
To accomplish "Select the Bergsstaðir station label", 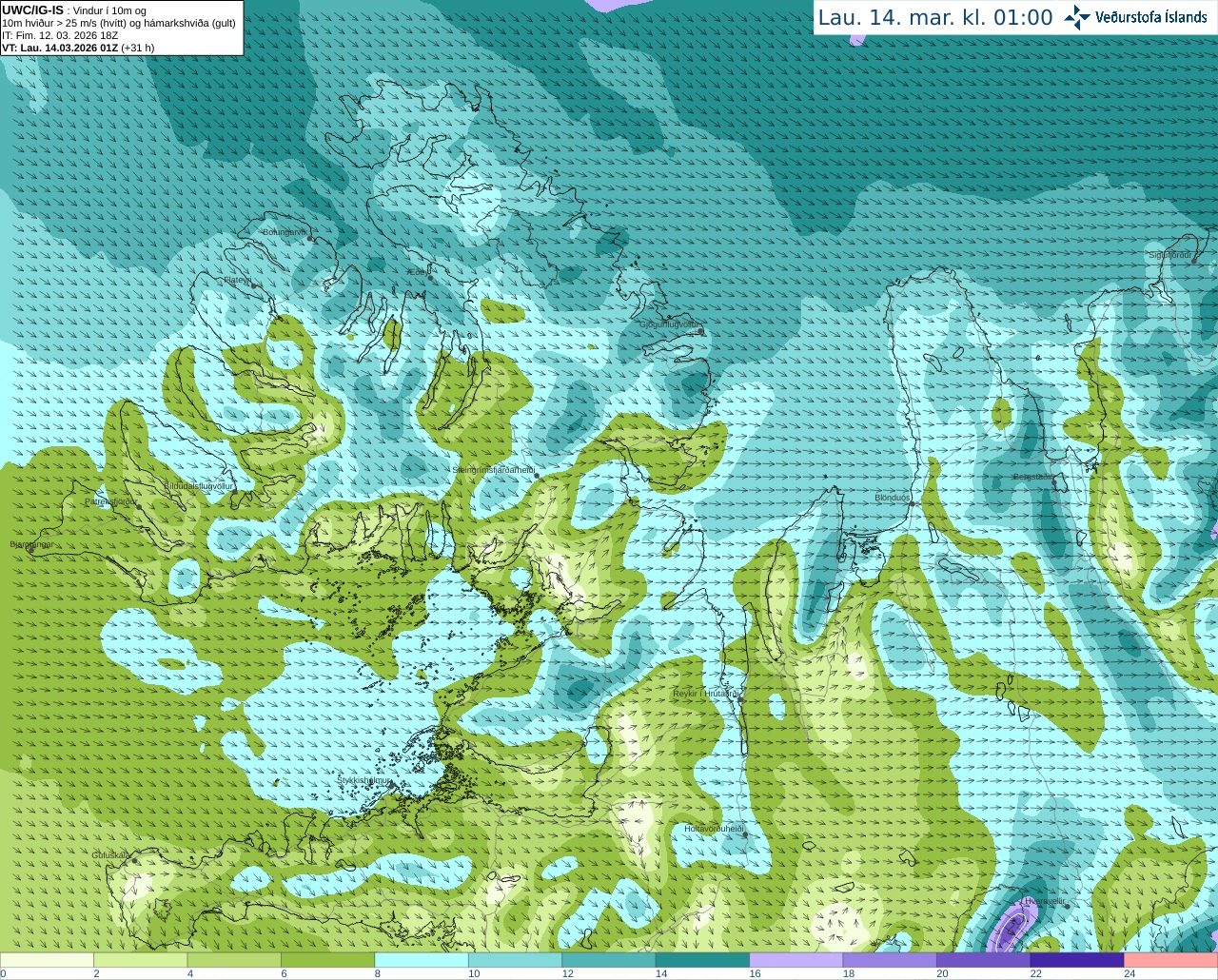I will [1032, 477].
